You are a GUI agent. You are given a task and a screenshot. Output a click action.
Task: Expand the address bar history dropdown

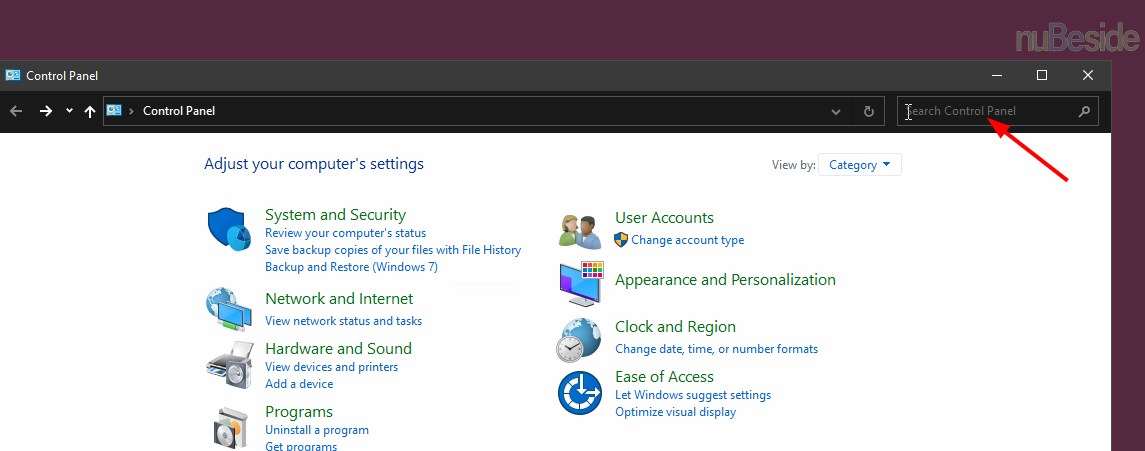coord(836,111)
